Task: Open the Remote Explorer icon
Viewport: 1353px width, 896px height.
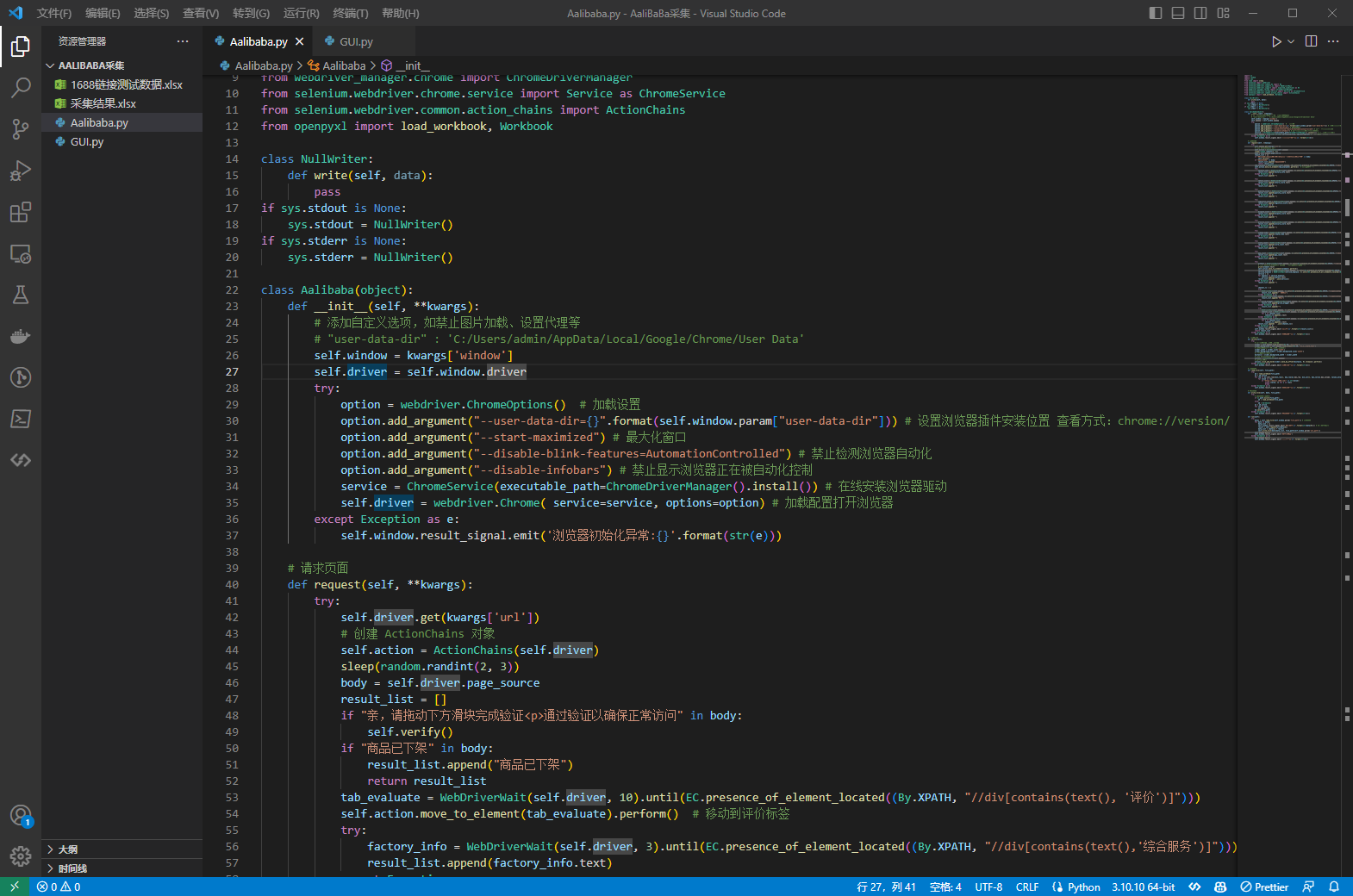Action: (21, 253)
